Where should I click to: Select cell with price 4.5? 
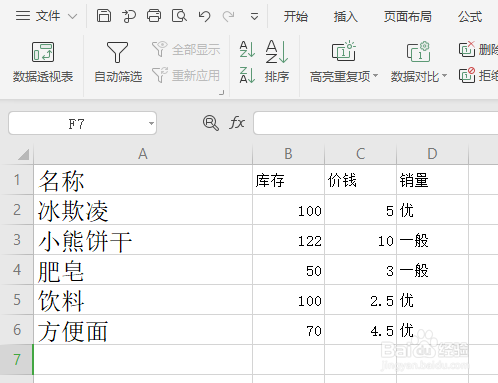click(x=360, y=330)
